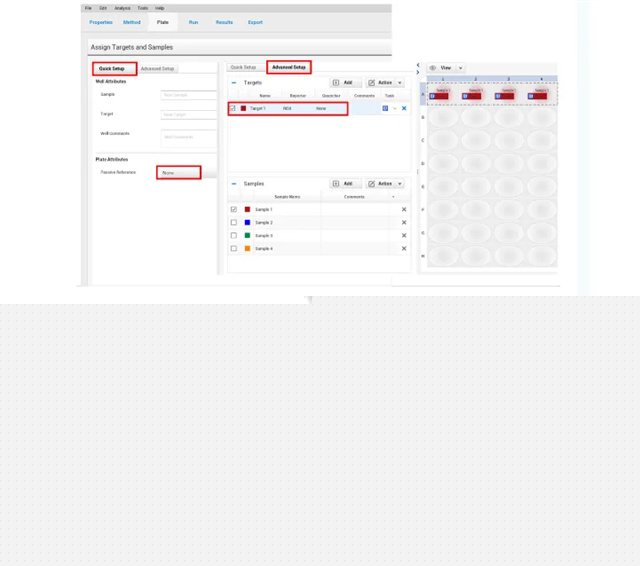640x566 pixels.
Task: Select plate well B2
Action: (475, 118)
